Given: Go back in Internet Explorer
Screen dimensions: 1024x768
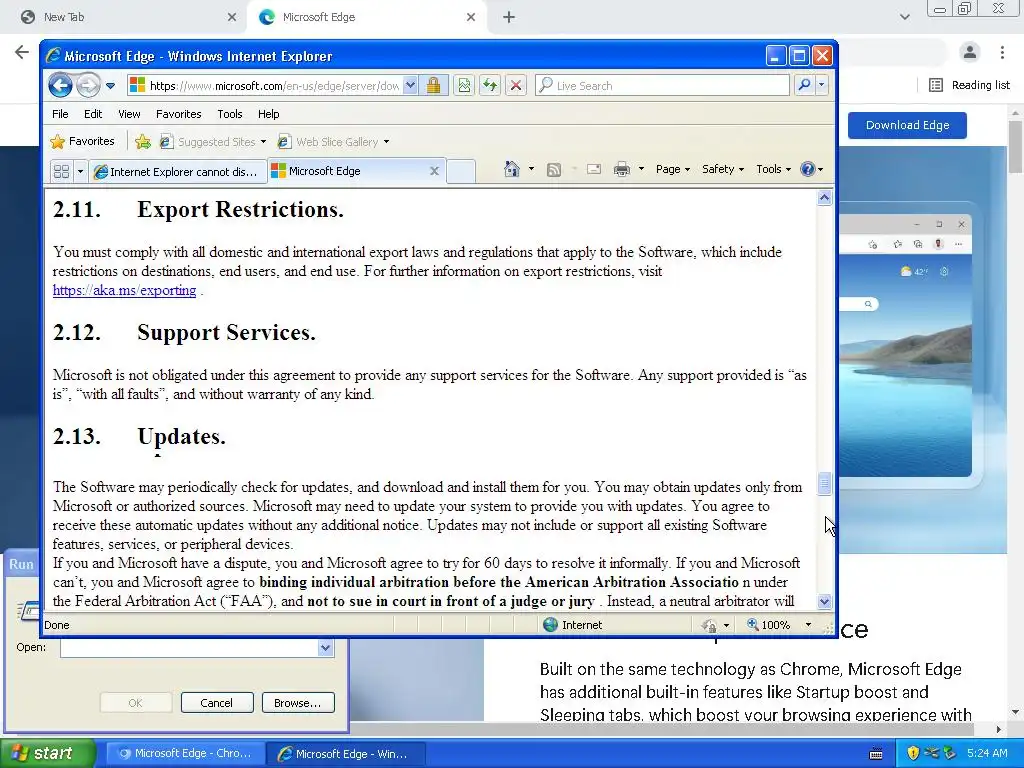Looking at the screenshot, I should point(60,85).
